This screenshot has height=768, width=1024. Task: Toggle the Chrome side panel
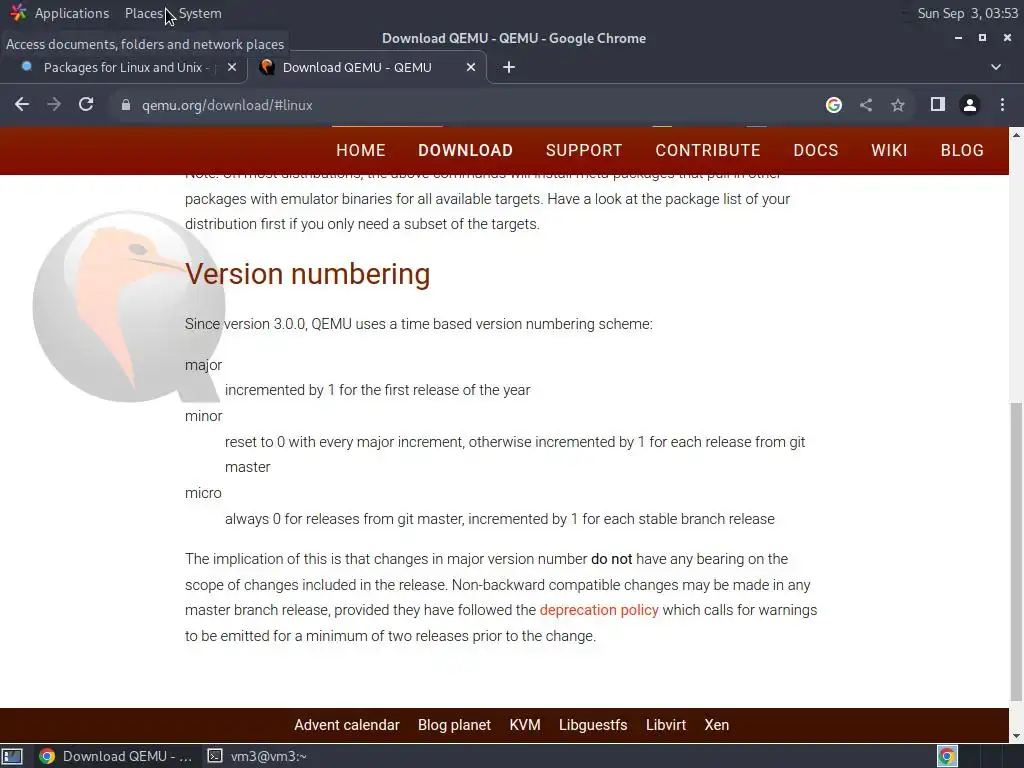click(x=938, y=104)
